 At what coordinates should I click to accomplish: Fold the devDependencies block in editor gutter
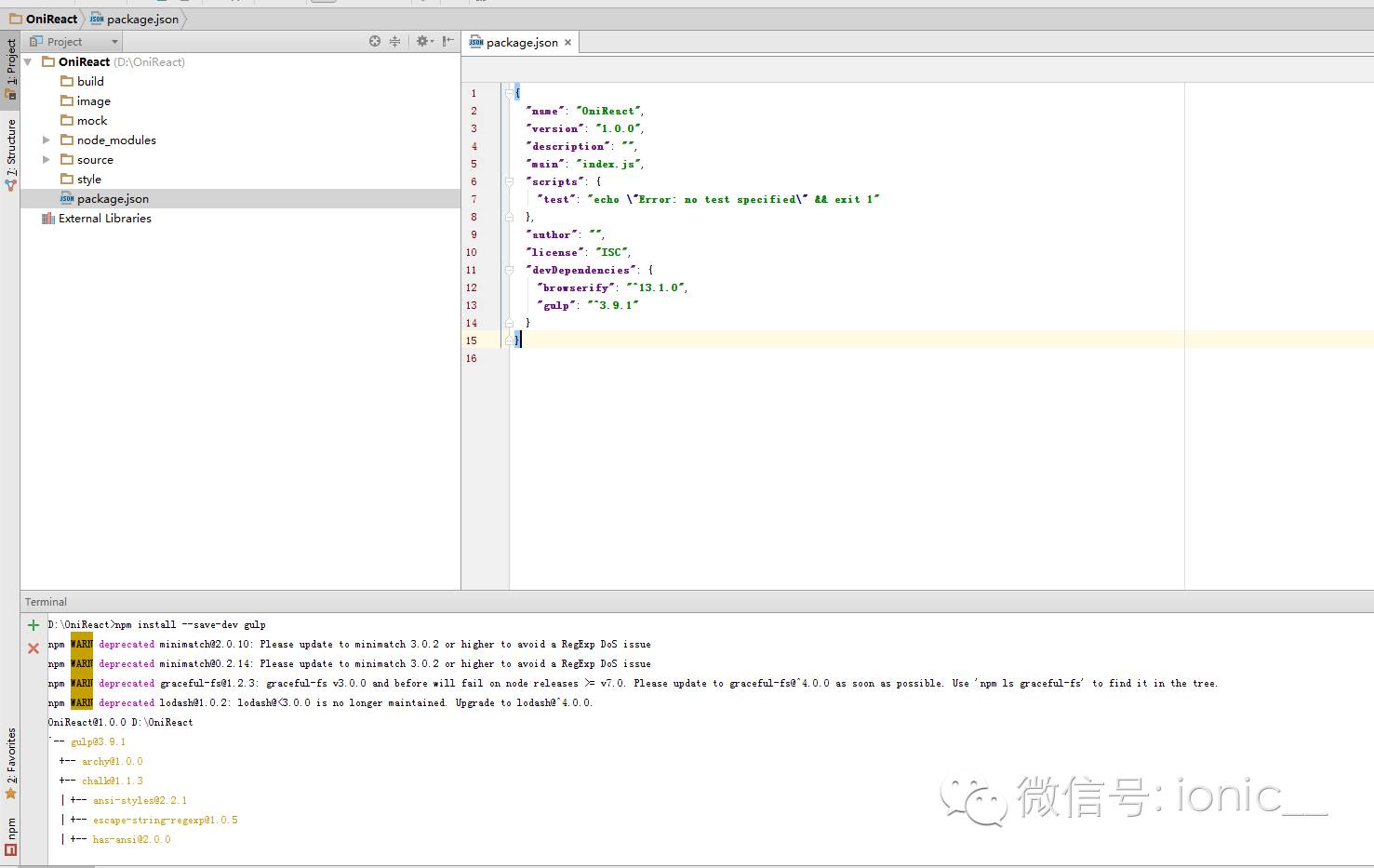click(x=509, y=270)
